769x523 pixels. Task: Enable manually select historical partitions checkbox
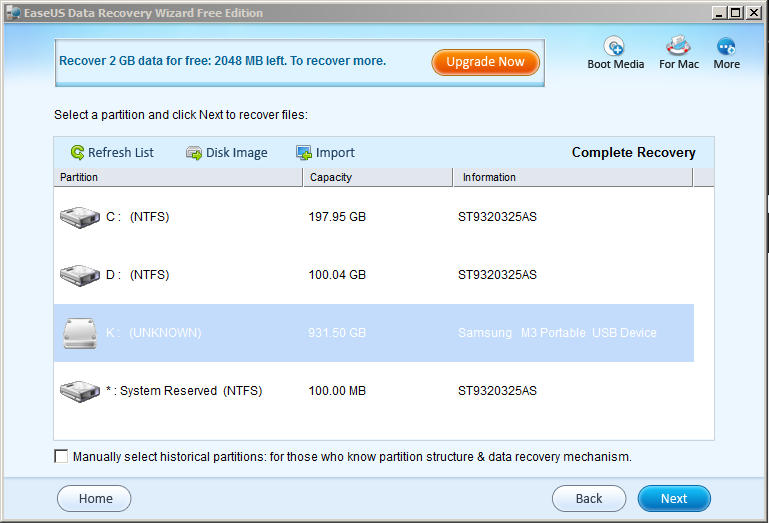61,456
